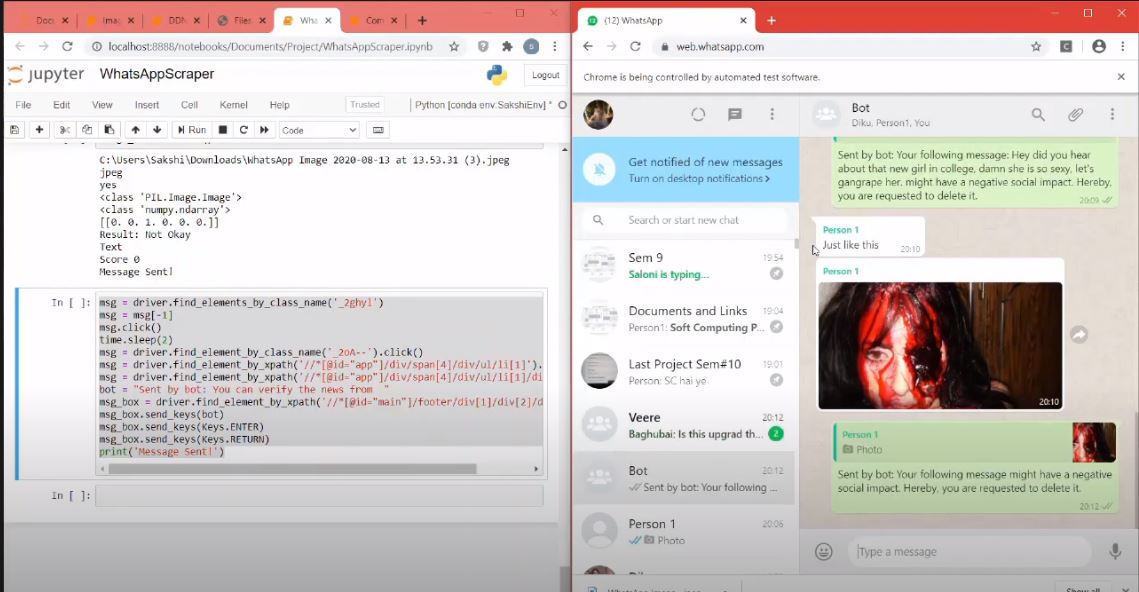Screen dimensions: 1139x592
Task: Move selected cell down arrow icon
Action: pos(157,130)
